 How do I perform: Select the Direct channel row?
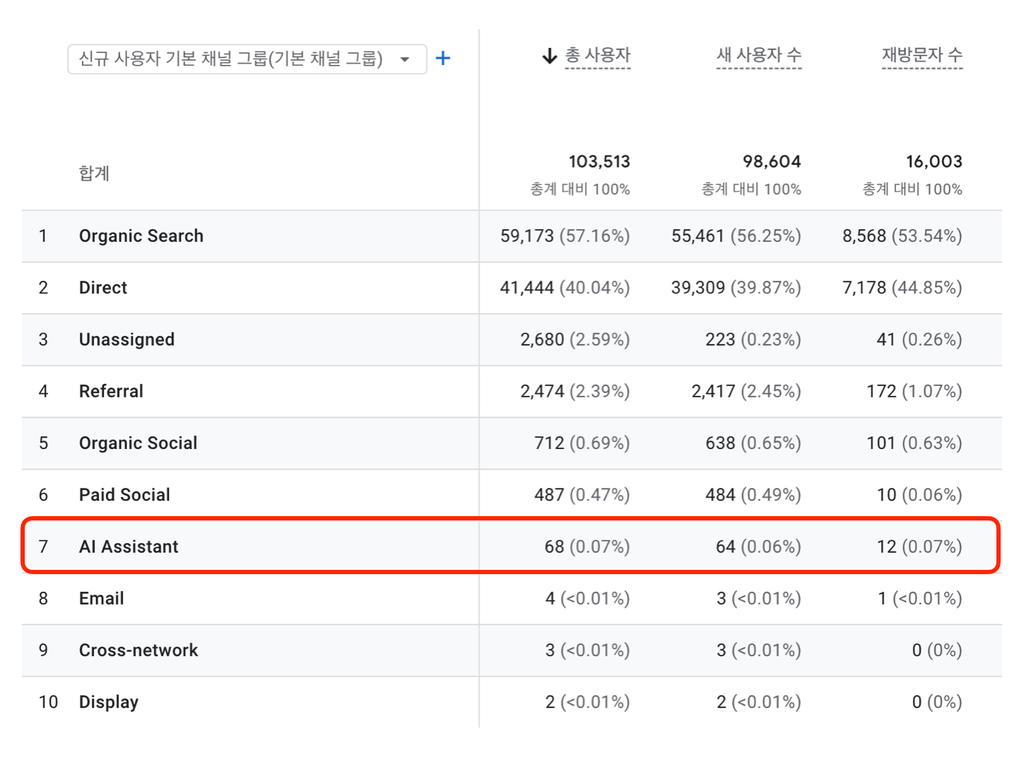(512, 288)
